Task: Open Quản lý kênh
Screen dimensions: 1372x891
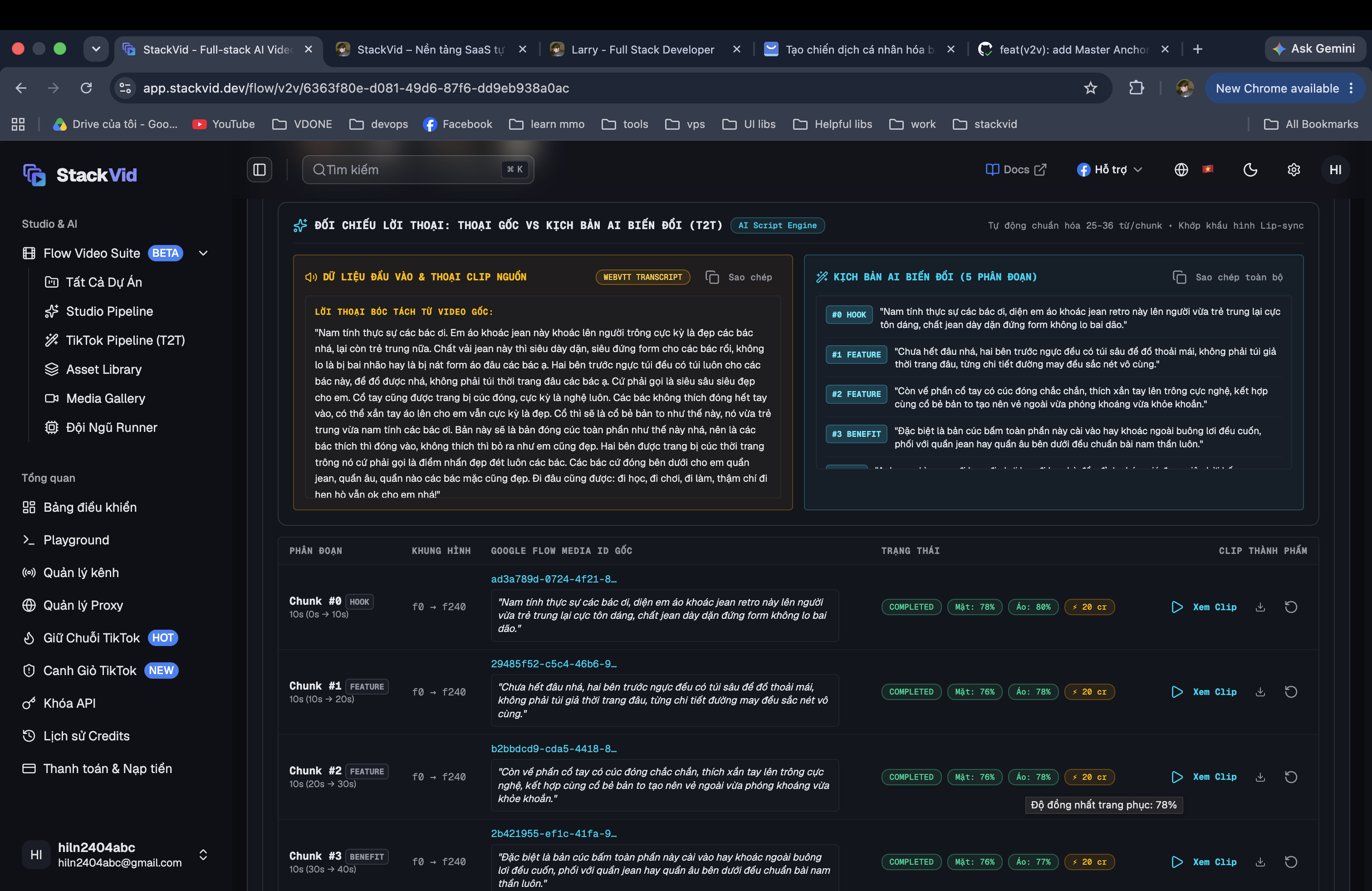Action: point(81,572)
